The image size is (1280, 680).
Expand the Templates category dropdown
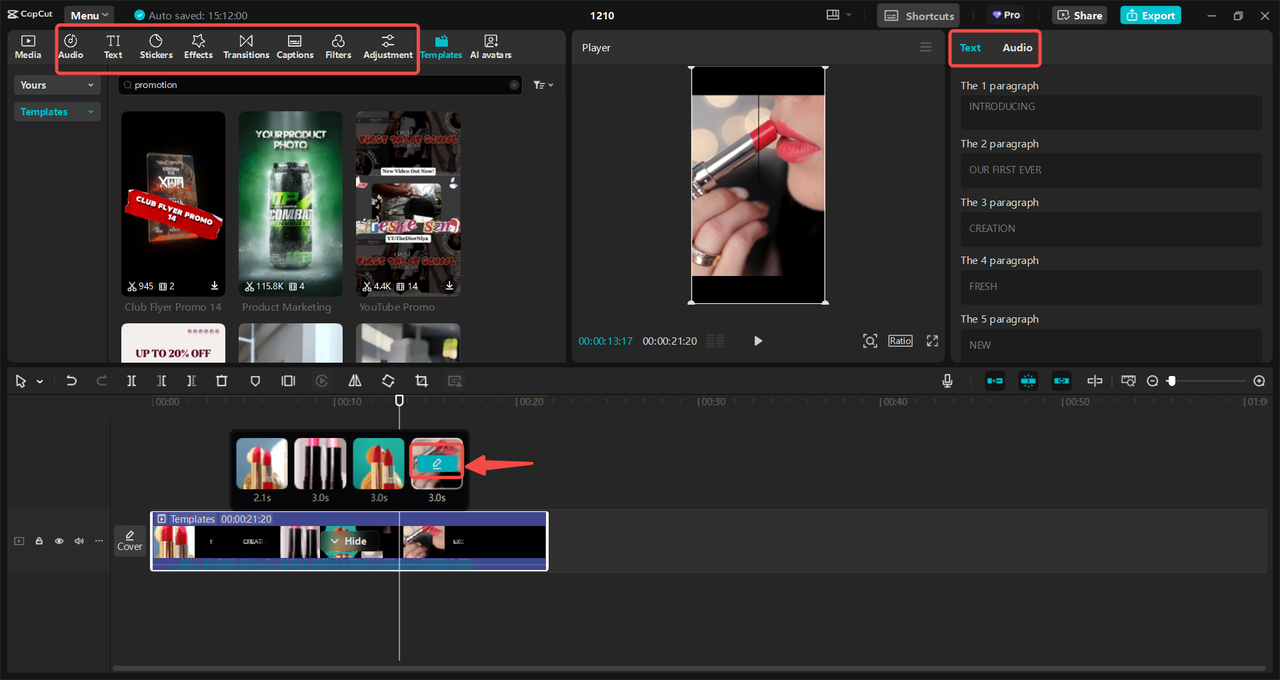(x=58, y=112)
